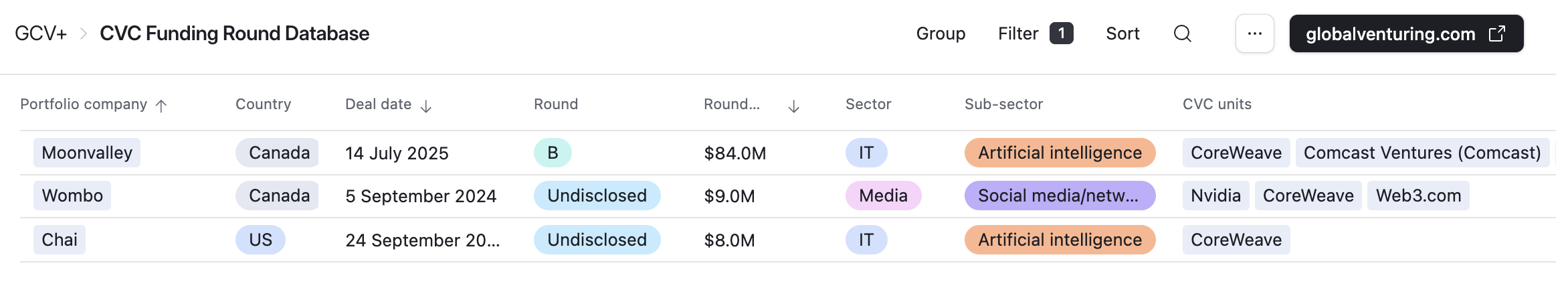Image resolution: width=1568 pixels, height=300 pixels.
Task: Click the sort arrow on Round size column
Action: click(x=793, y=106)
